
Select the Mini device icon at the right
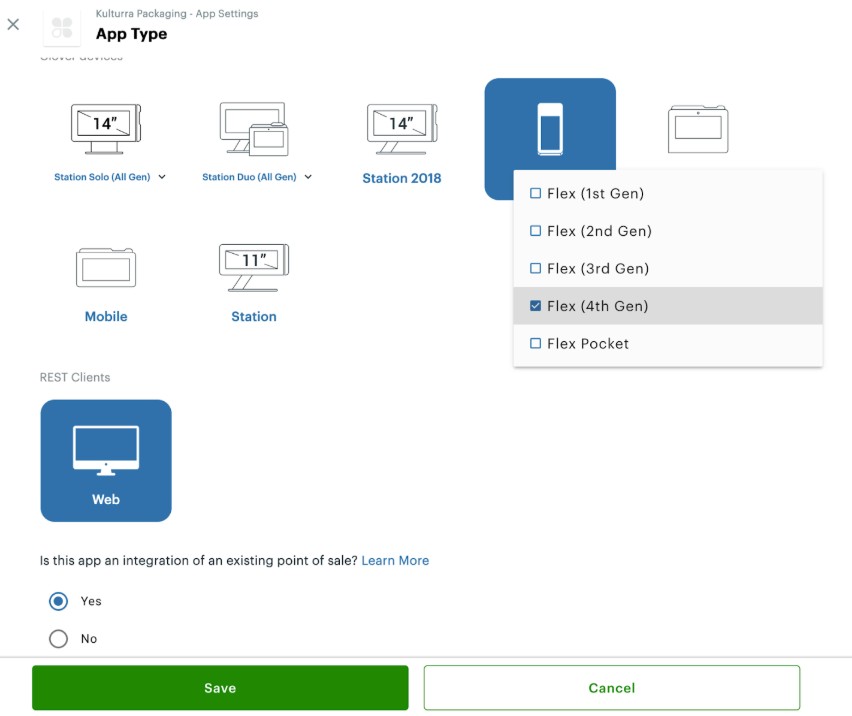point(698,127)
